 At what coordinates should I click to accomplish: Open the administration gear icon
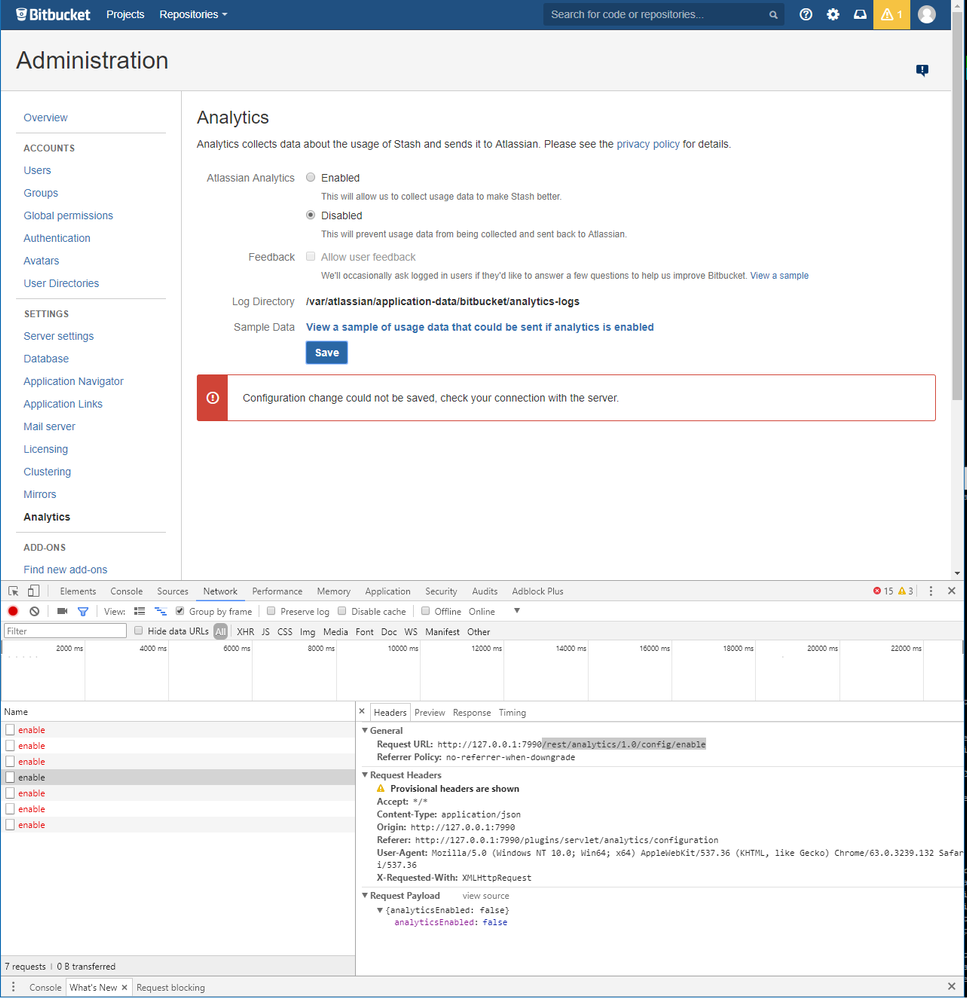833,14
